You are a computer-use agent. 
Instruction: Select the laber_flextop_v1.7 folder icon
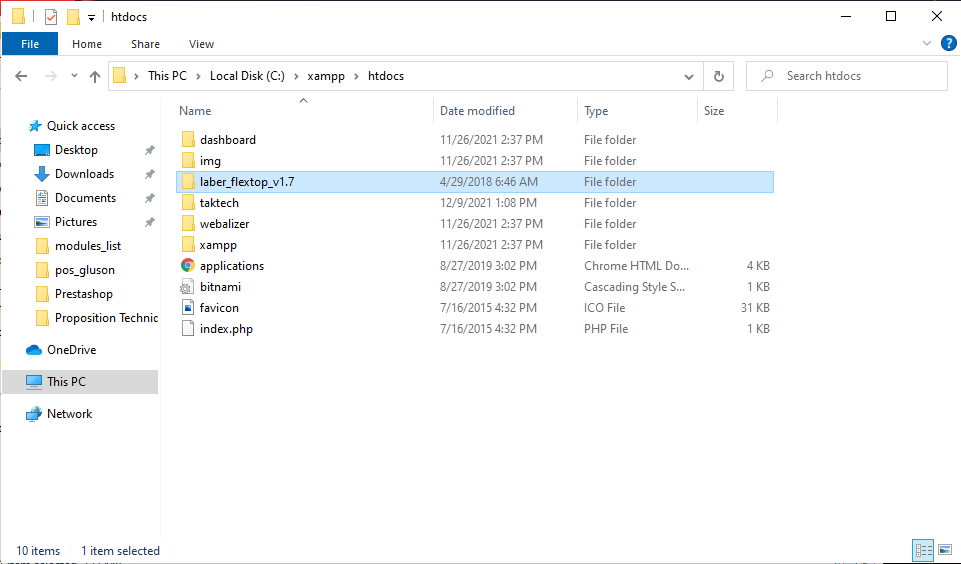(x=188, y=181)
